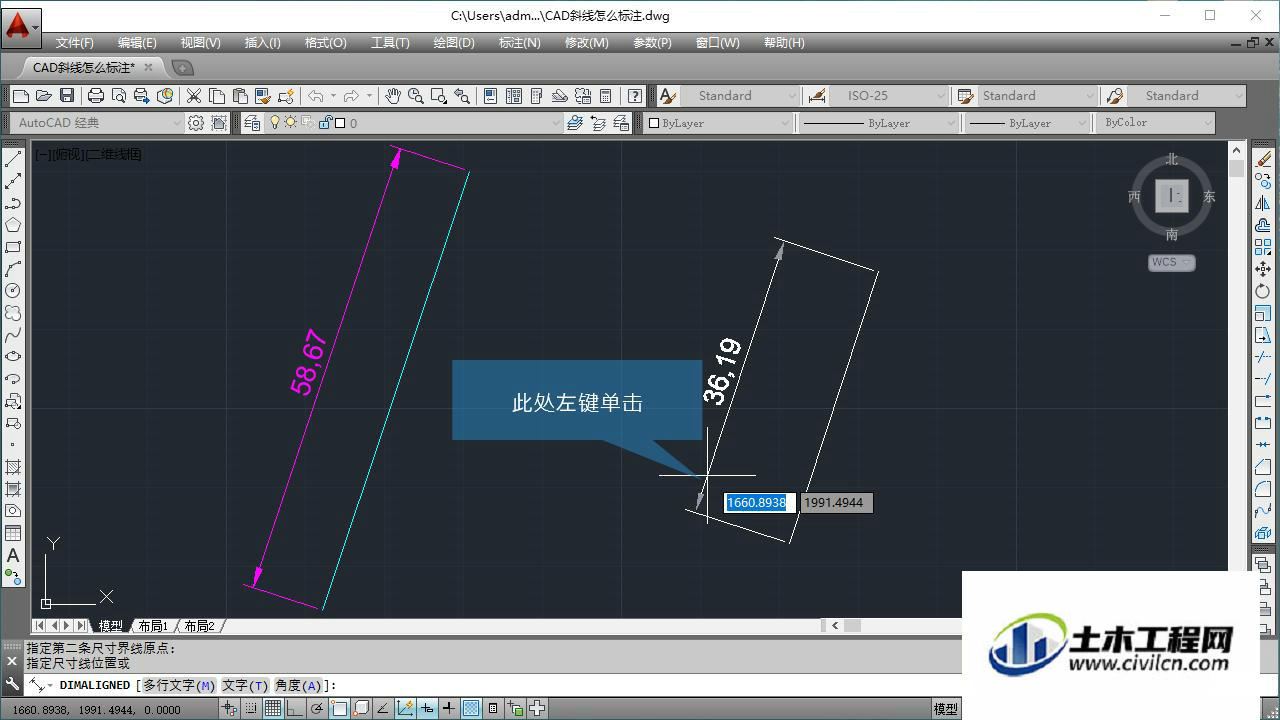Close the CAD斜线怎么标注 drawing tab
This screenshot has width=1280, height=720.
click(149, 67)
